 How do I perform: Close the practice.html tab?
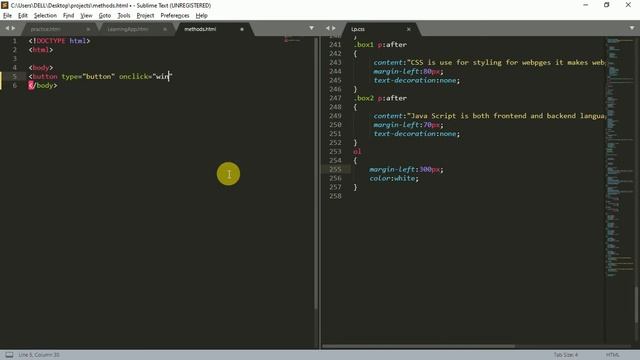pyautogui.click(x=88, y=29)
